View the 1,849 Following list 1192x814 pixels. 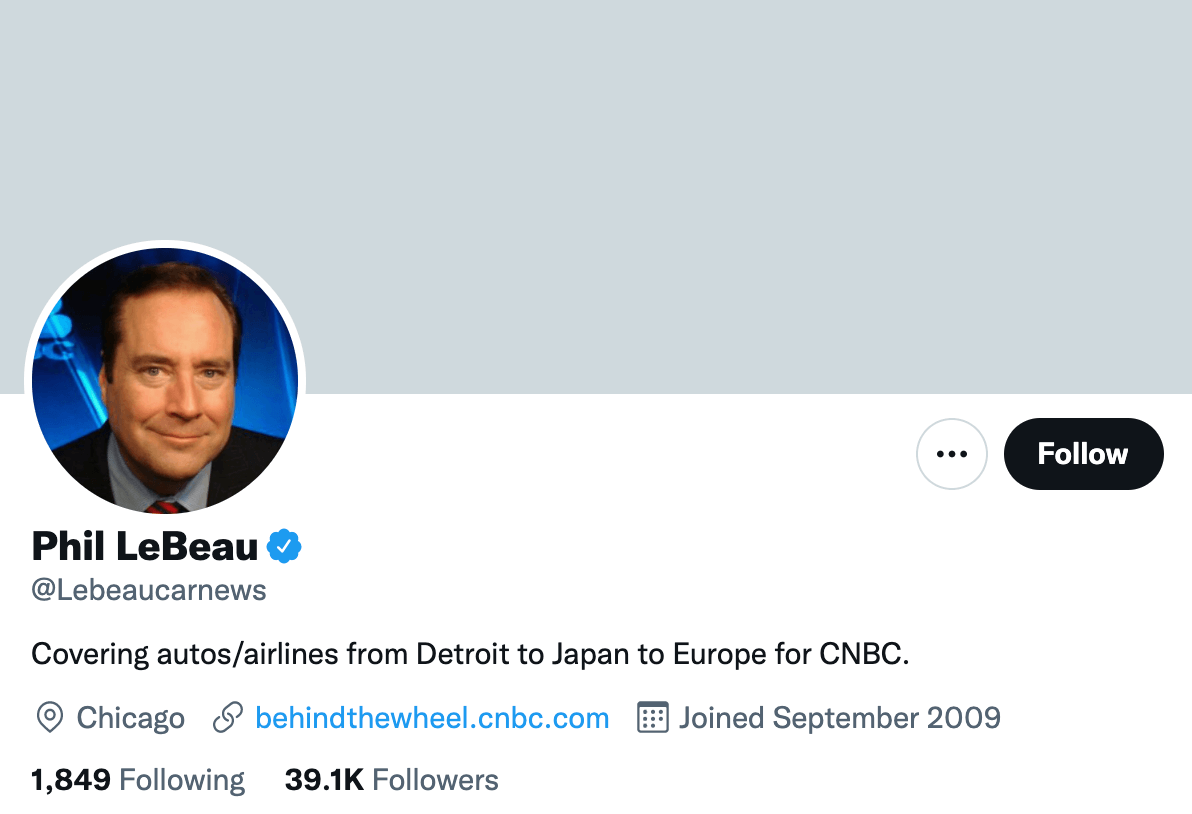click(138, 780)
